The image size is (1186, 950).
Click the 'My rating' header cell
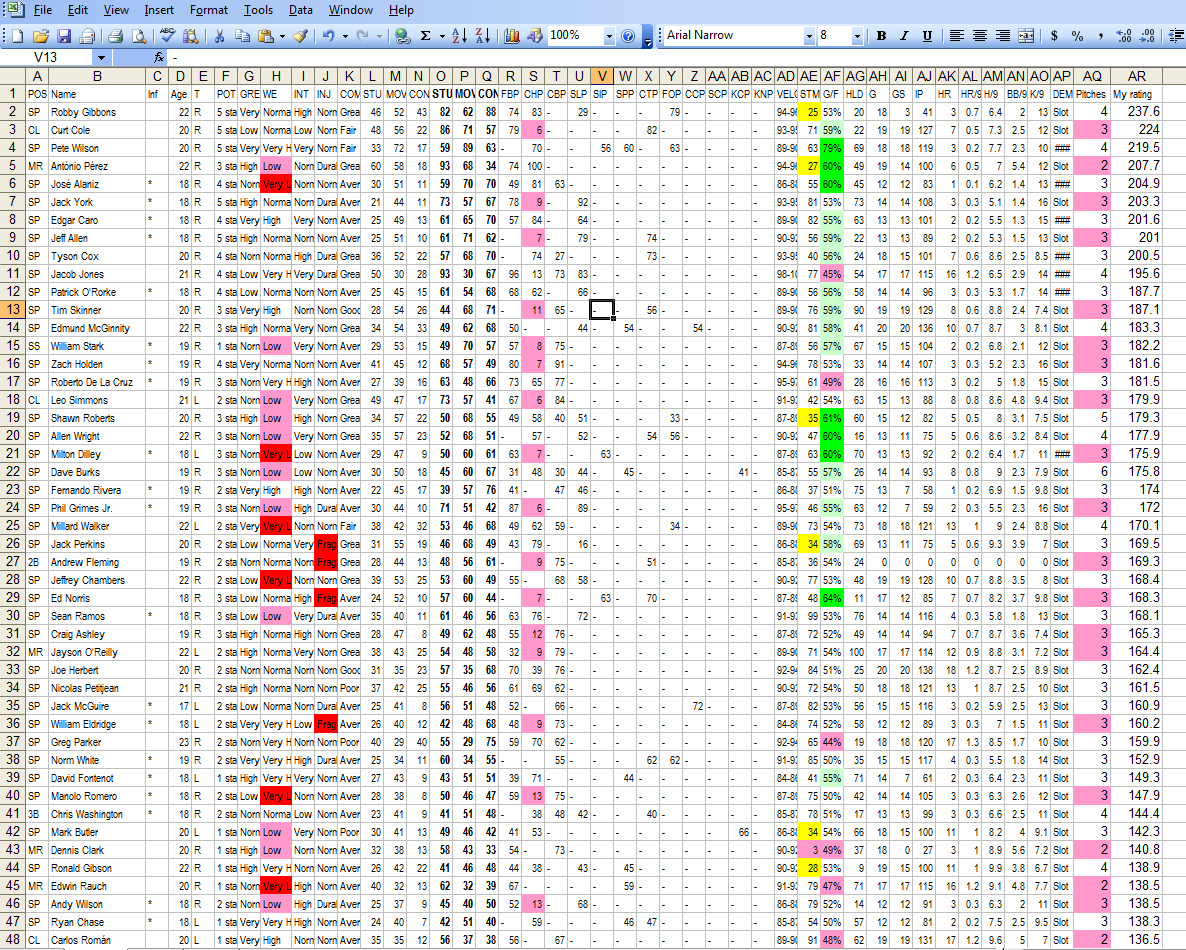tap(1136, 94)
